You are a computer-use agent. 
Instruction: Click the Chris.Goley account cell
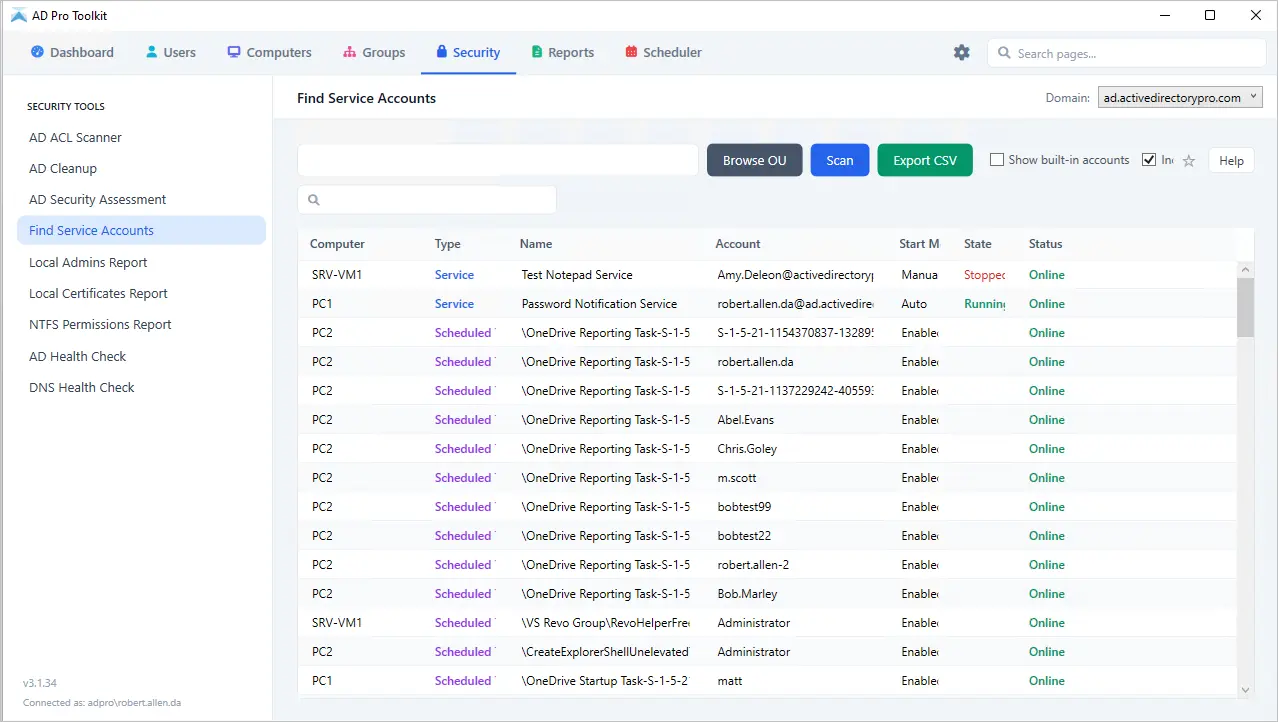pyautogui.click(x=747, y=449)
